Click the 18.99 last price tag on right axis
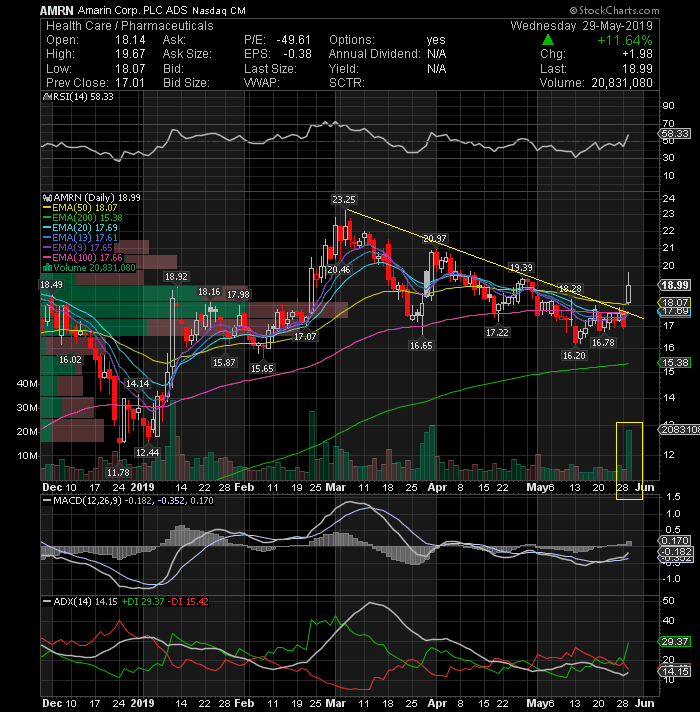 tap(675, 285)
